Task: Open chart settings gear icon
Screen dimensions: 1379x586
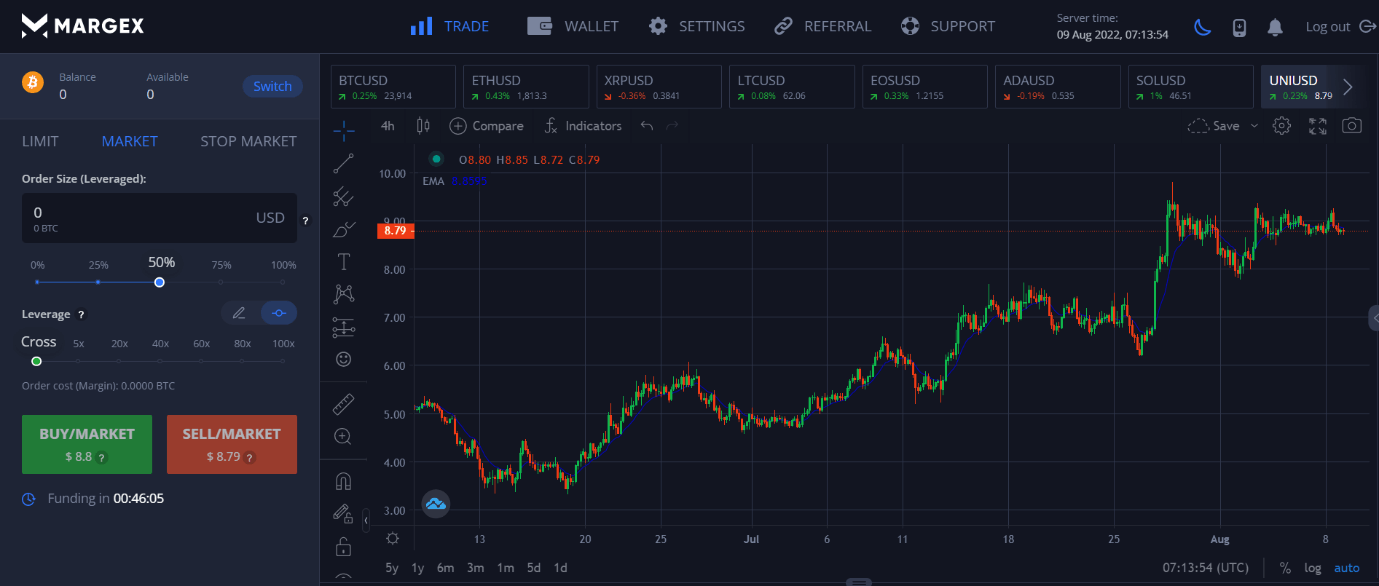Action: pos(1282,126)
